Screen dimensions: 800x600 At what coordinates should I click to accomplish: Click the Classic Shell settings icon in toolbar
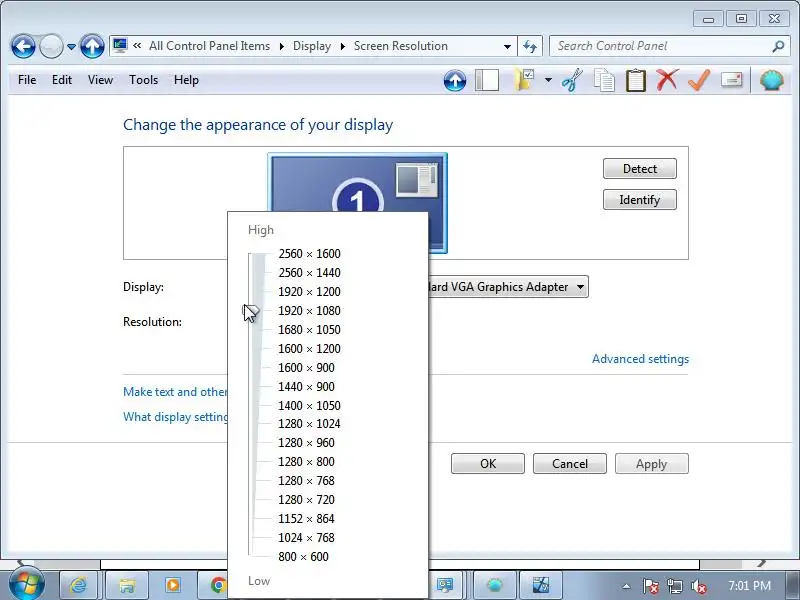(x=771, y=81)
